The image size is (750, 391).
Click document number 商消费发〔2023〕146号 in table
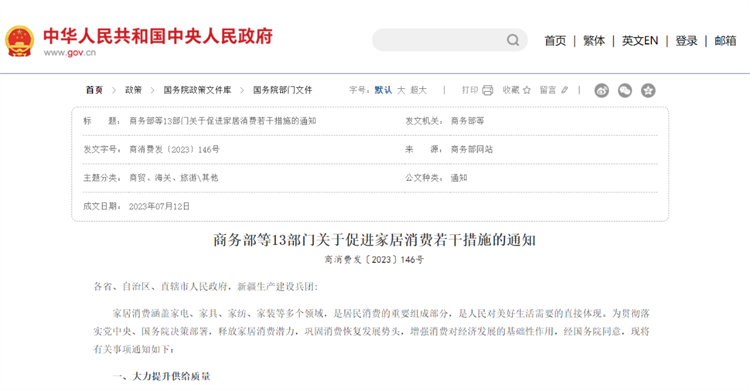pyautogui.click(x=174, y=149)
